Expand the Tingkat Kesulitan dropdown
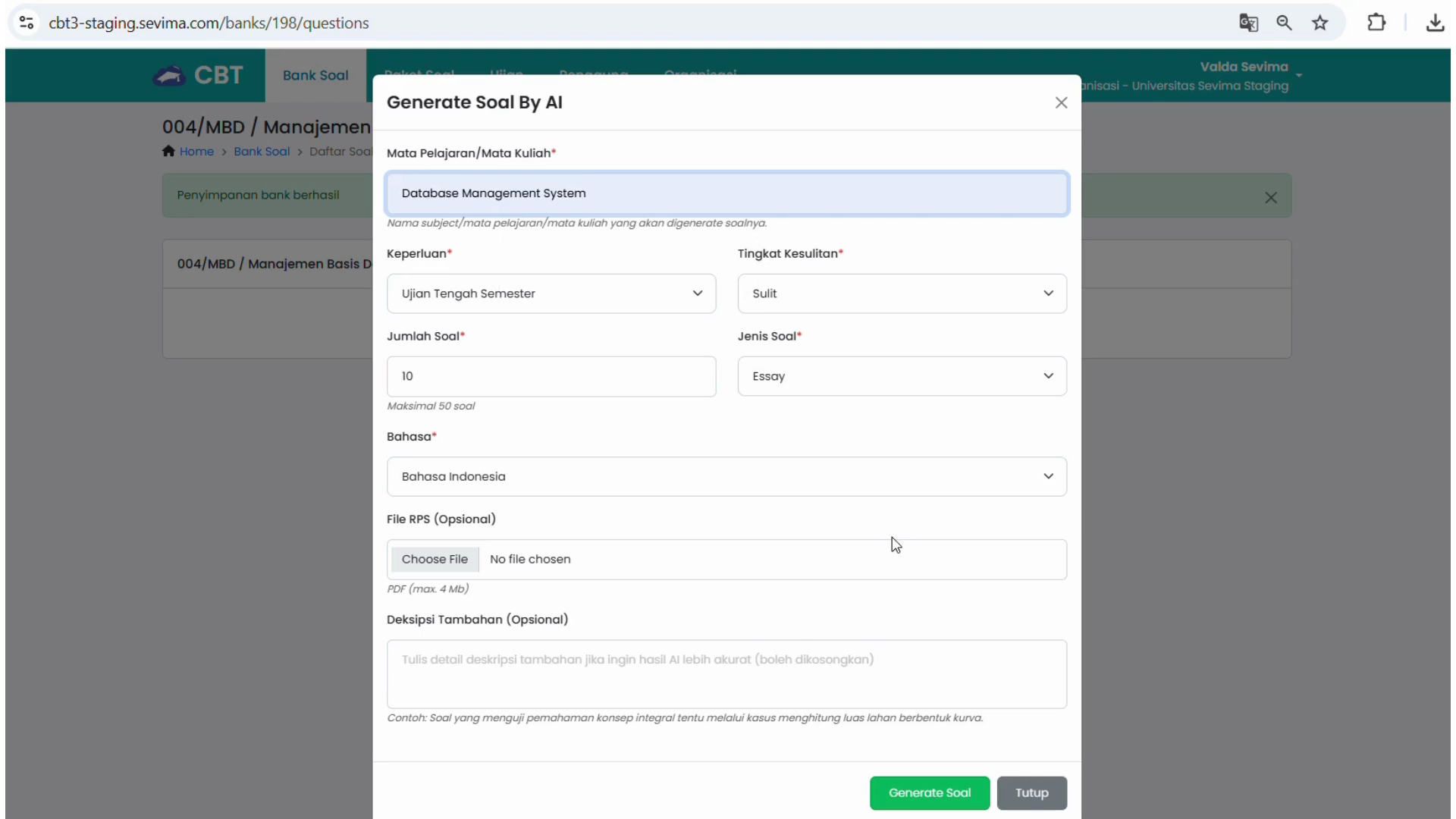The width and height of the screenshot is (1456, 819). point(902,293)
